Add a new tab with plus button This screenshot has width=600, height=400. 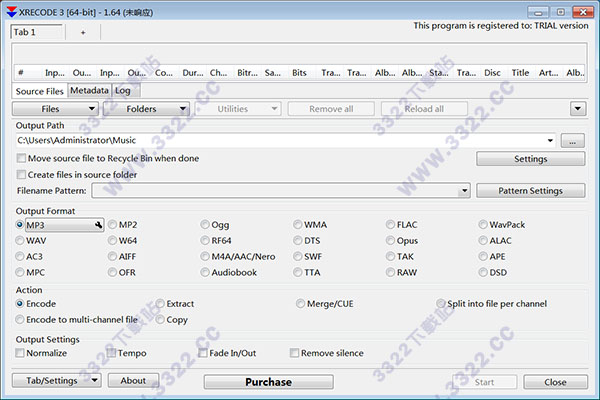point(83,33)
